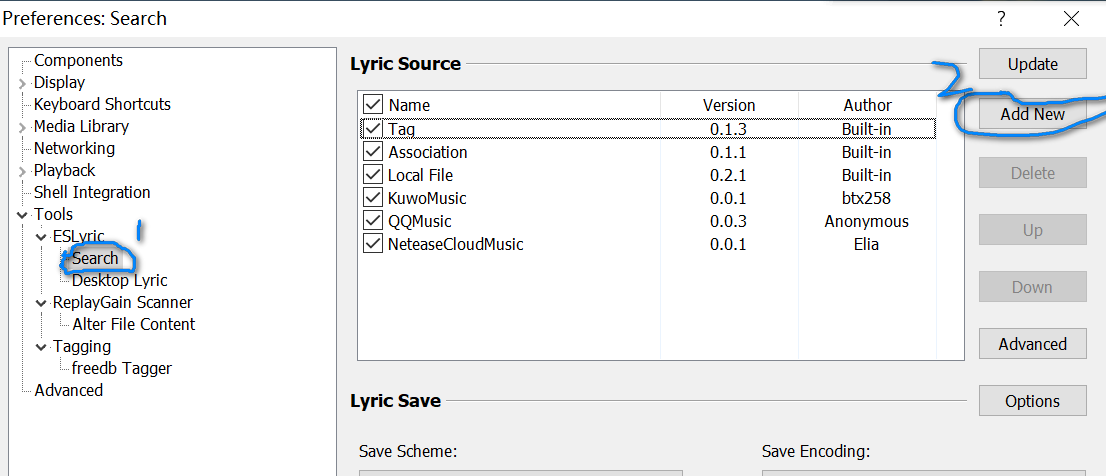Screen dimensions: 1106x476
Task: Toggle the header Name select-all checkbox
Action: tap(373, 105)
